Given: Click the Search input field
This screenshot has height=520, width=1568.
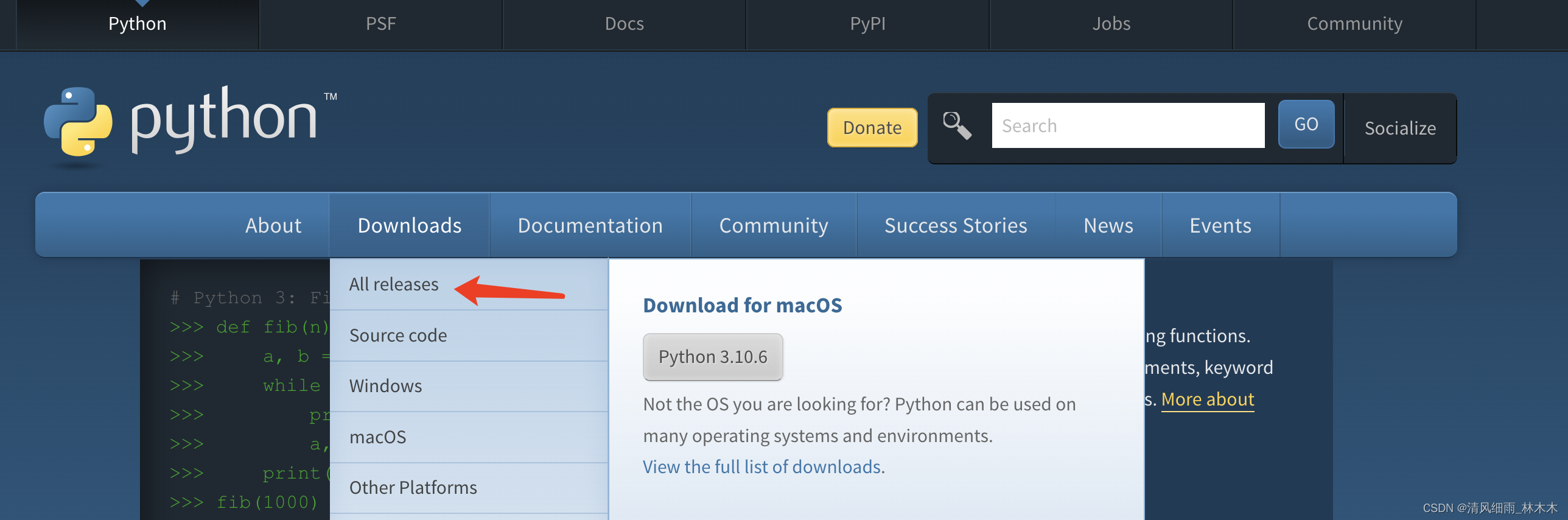Looking at the screenshot, I should [x=1127, y=125].
